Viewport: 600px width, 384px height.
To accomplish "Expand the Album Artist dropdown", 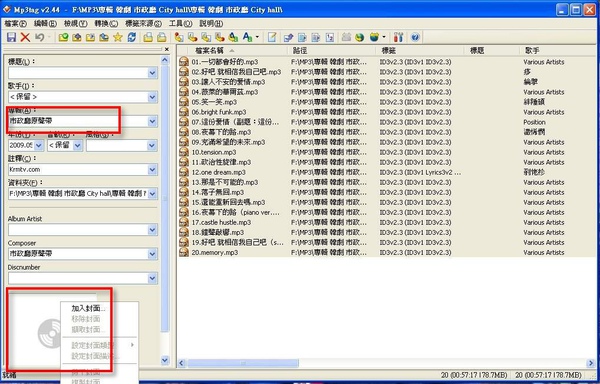I will point(152,229).
